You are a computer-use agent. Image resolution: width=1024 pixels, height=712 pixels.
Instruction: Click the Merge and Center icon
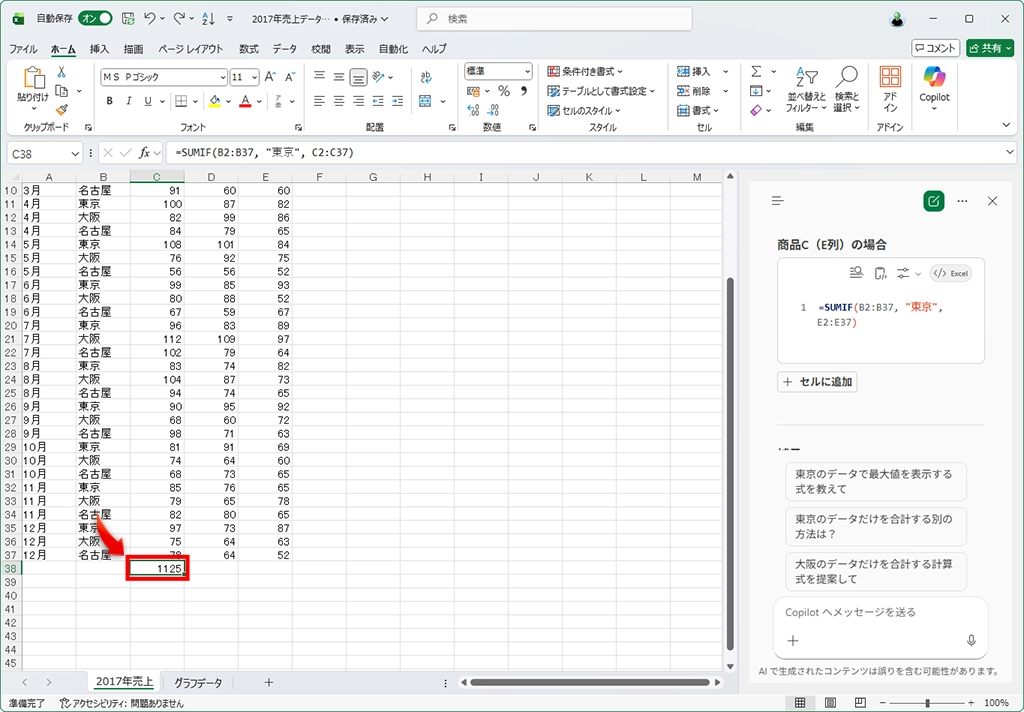(426, 101)
